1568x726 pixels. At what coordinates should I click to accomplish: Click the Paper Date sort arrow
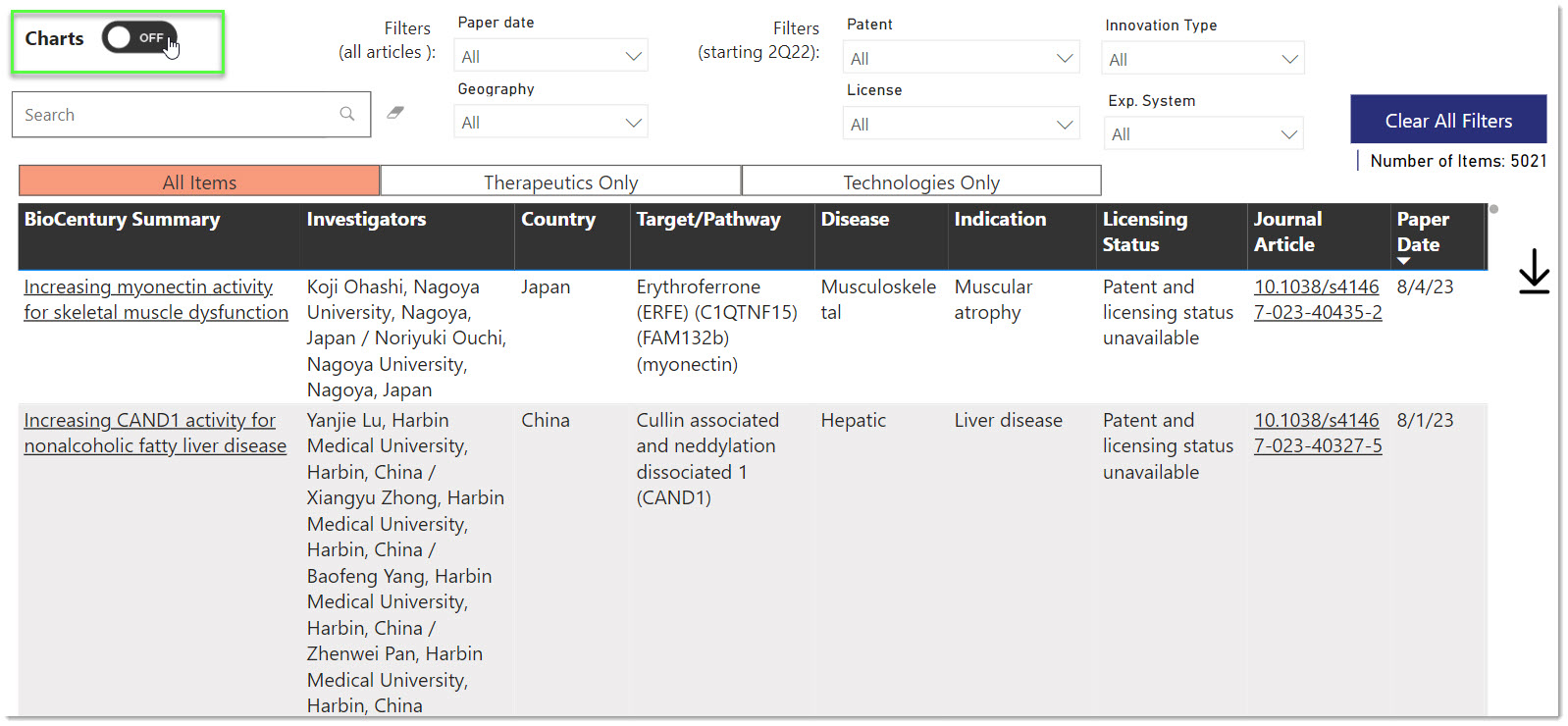(x=1403, y=261)
